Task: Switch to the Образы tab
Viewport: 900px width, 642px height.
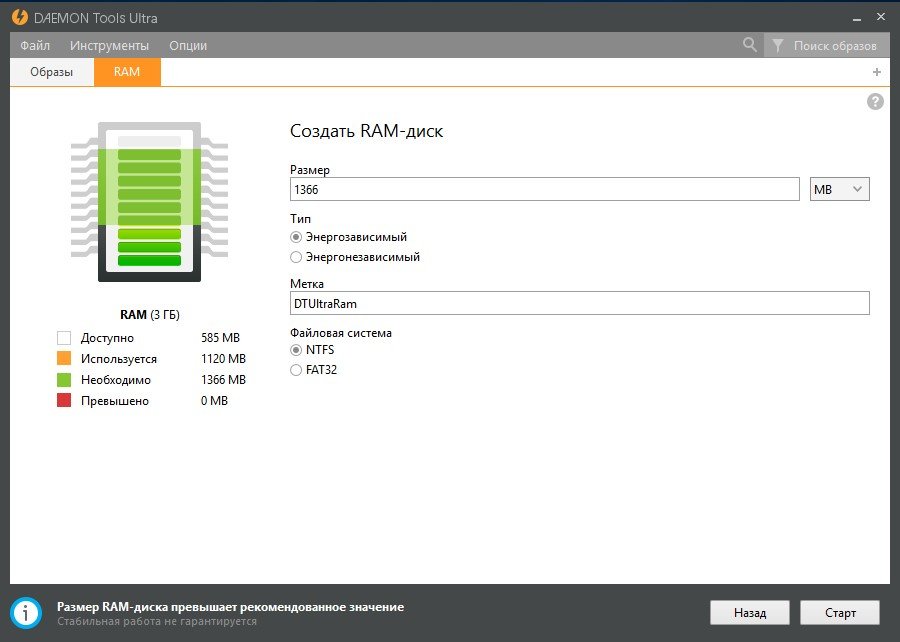Action: point(51,72)
